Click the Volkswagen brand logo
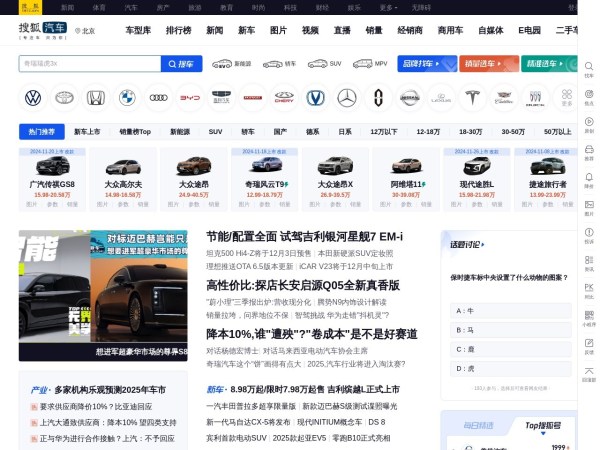This screenshot has height=450, width=600. point(33,98)
